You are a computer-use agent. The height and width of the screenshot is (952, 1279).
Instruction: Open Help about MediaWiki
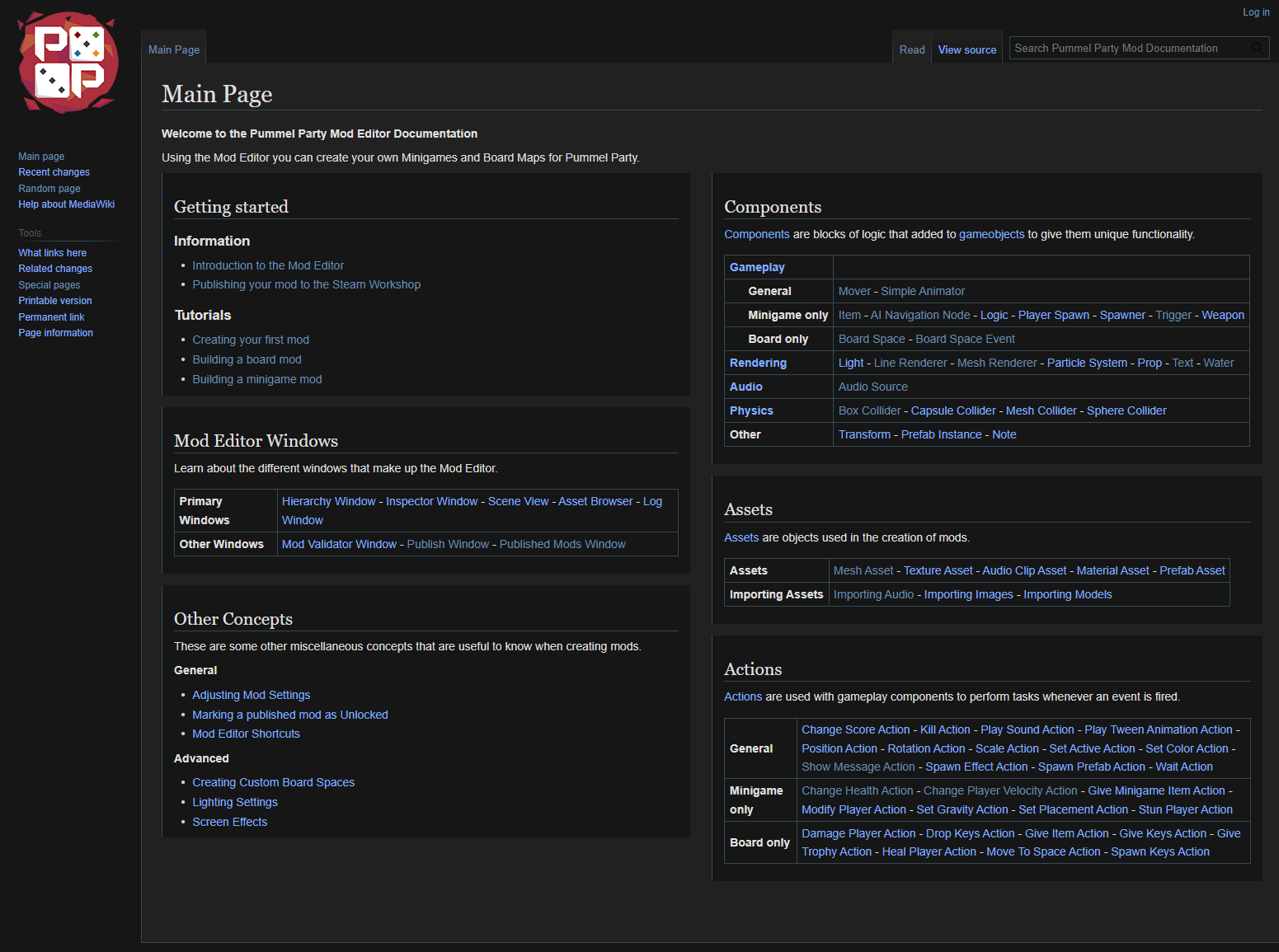point(67,204)
